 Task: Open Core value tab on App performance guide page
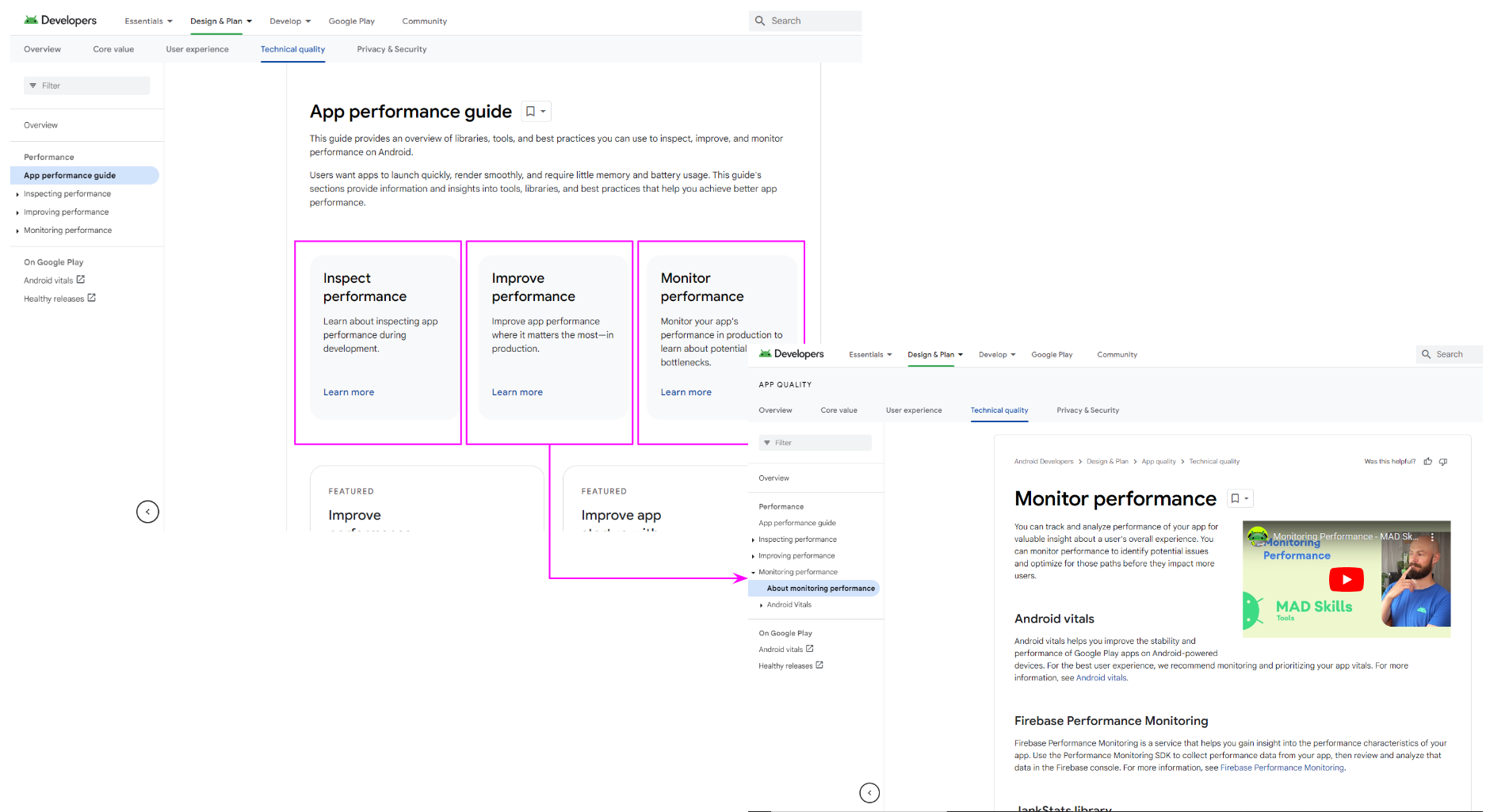tap(113, 49)
